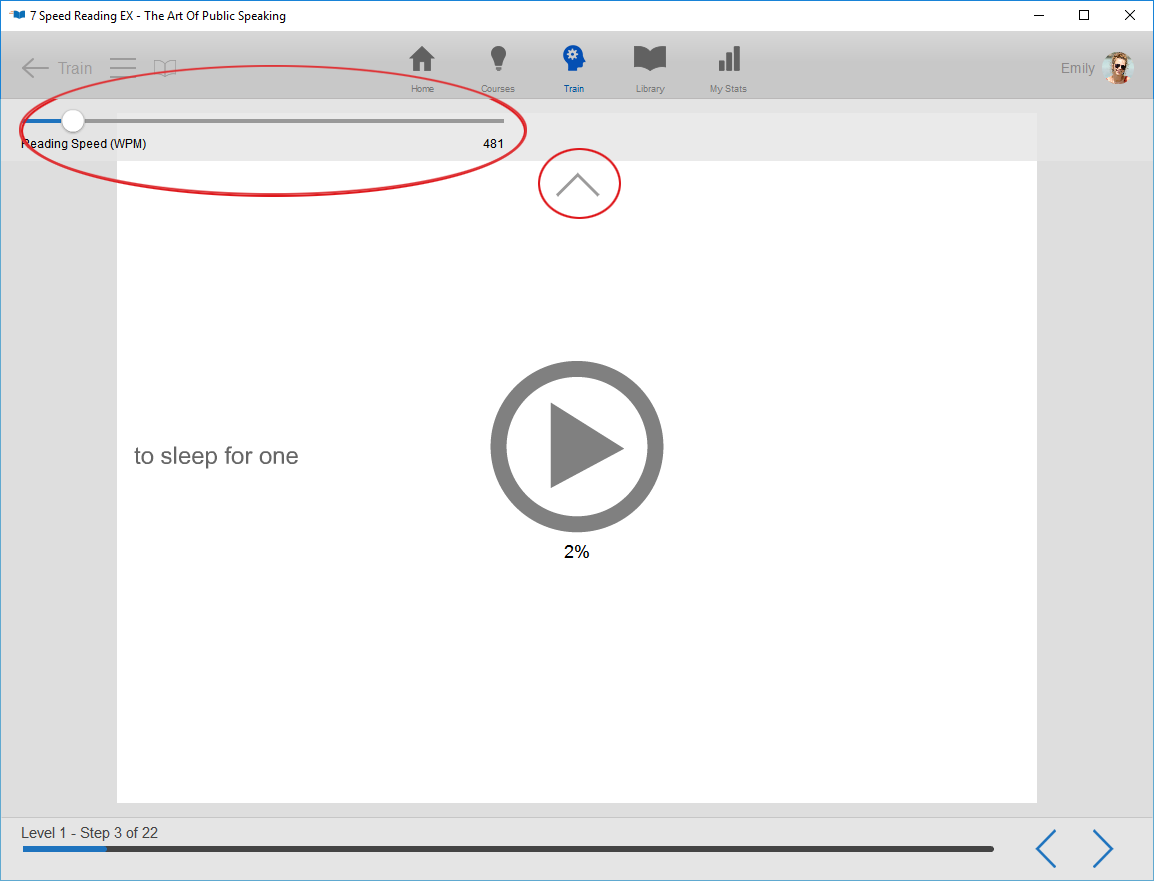Click the displayed text "to sleep for one"
This screenshot has width=1154, height=881.
[216, 456]
